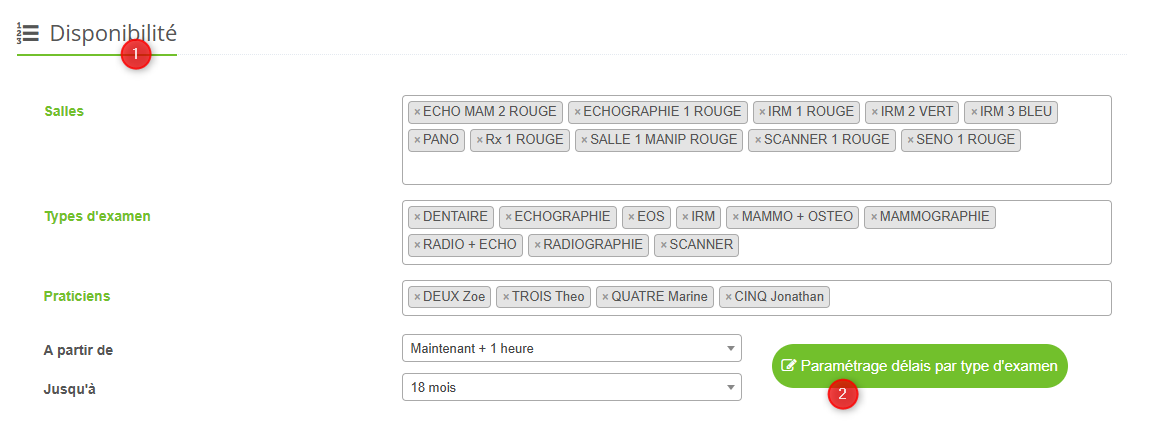
Task: Remove IRM 1 ROUGE room tag
Action: point(762,112)
